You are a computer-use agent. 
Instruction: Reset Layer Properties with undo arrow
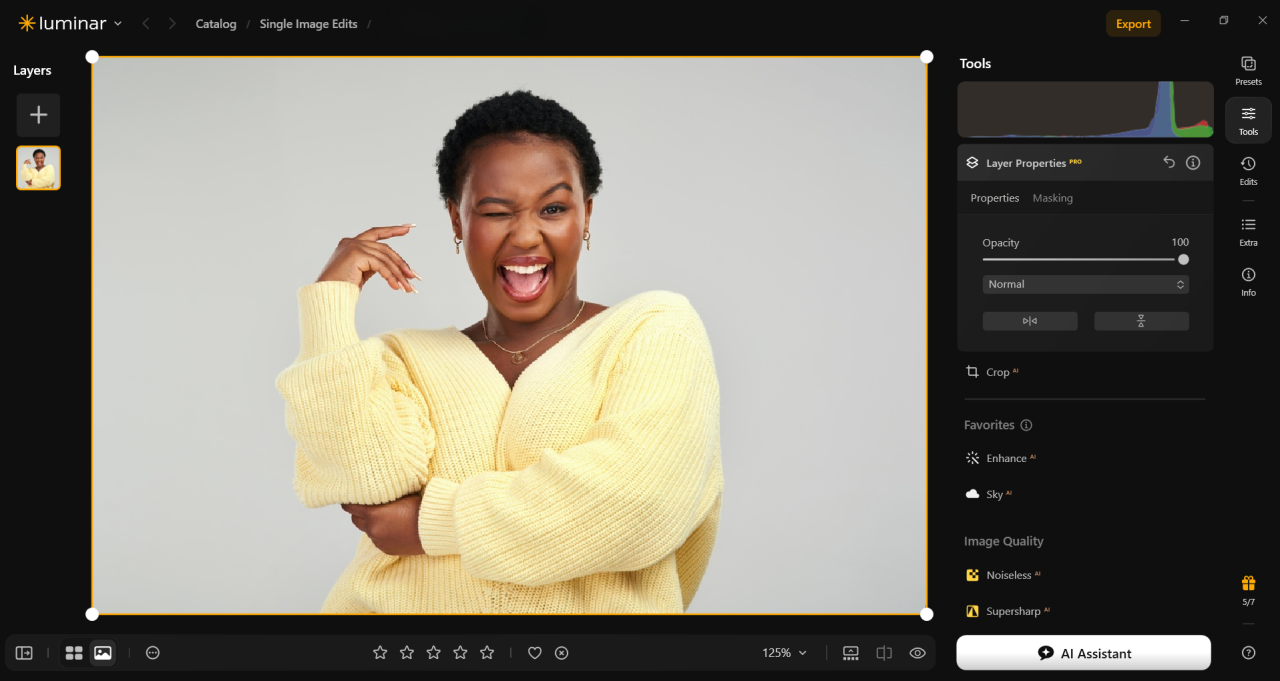tap(1169, 162)
